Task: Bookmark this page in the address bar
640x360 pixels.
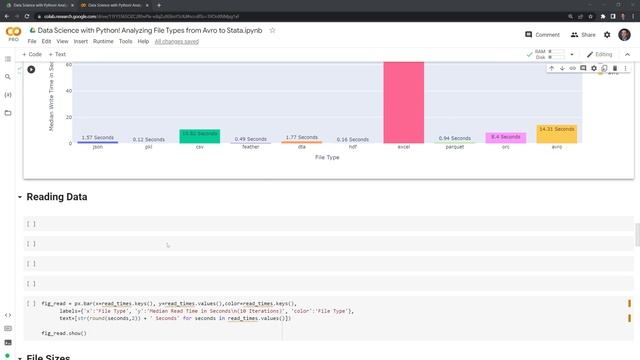Action: tap(590, 16)
